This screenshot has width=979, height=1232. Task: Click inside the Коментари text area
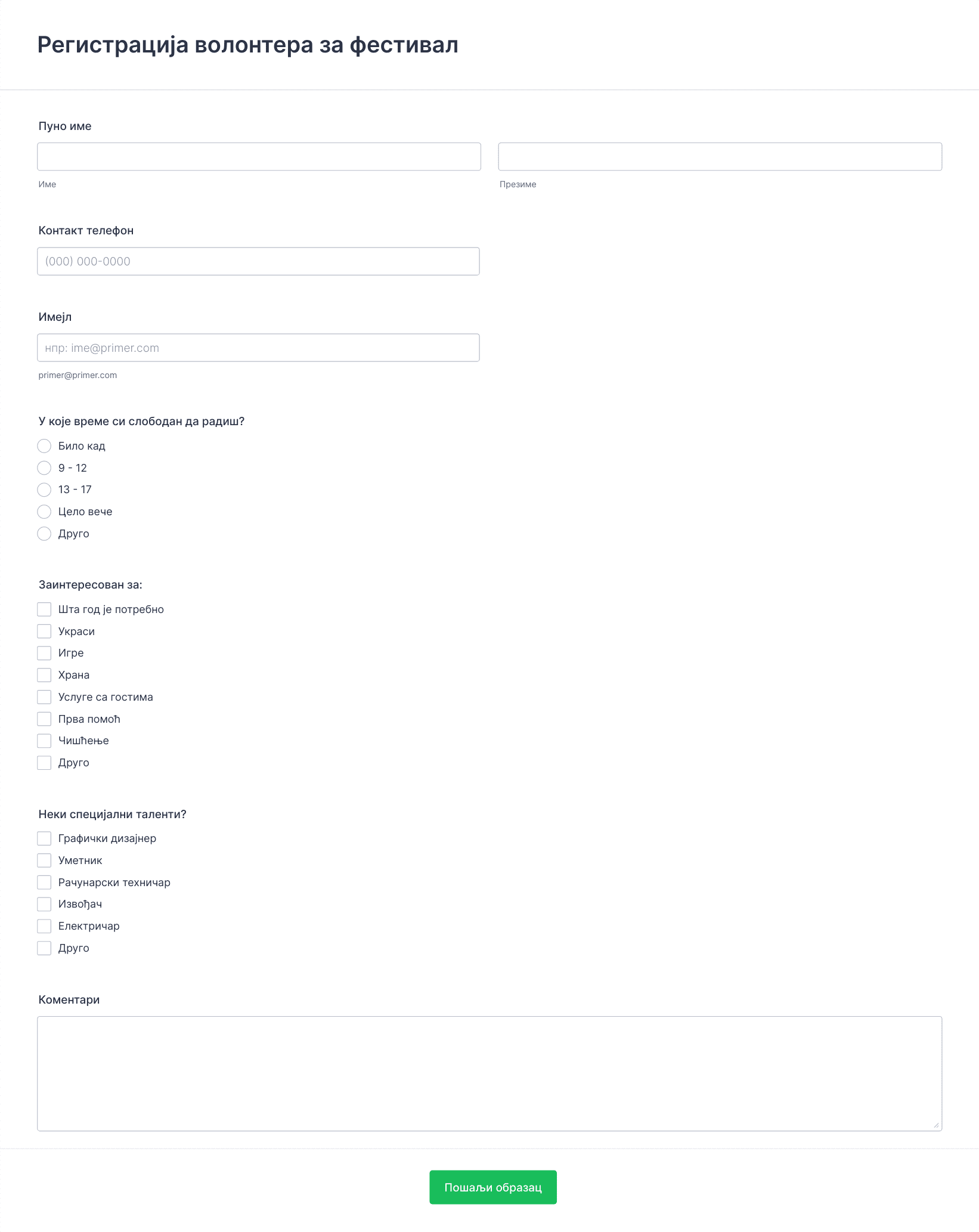[489, 1073]
